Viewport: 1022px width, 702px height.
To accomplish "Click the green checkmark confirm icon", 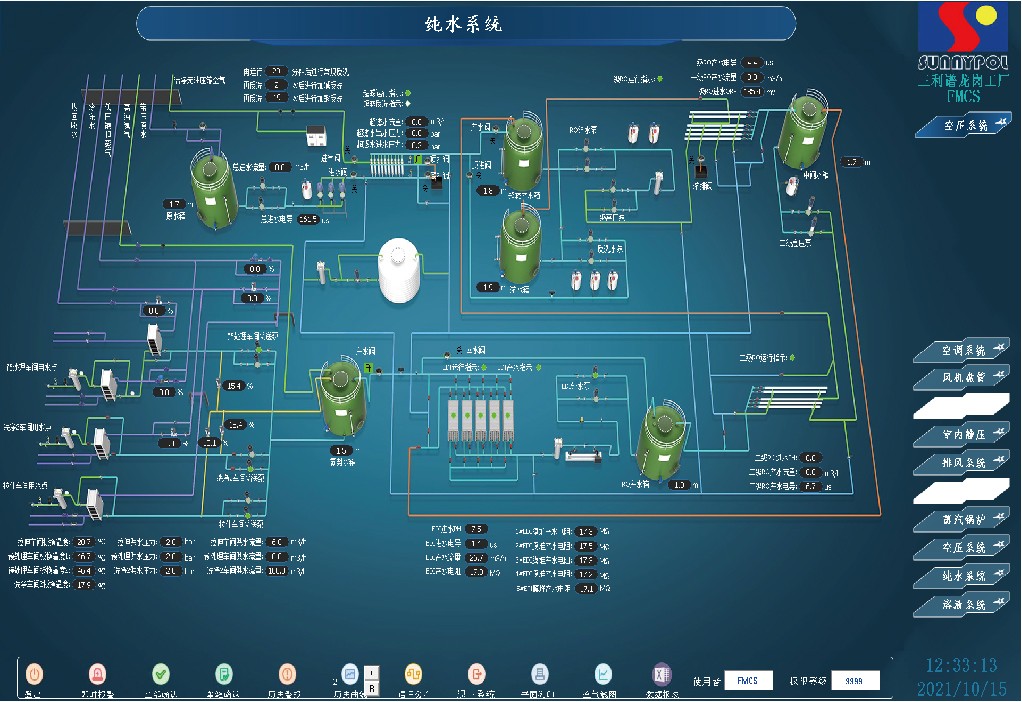I will tap(160, 674).
